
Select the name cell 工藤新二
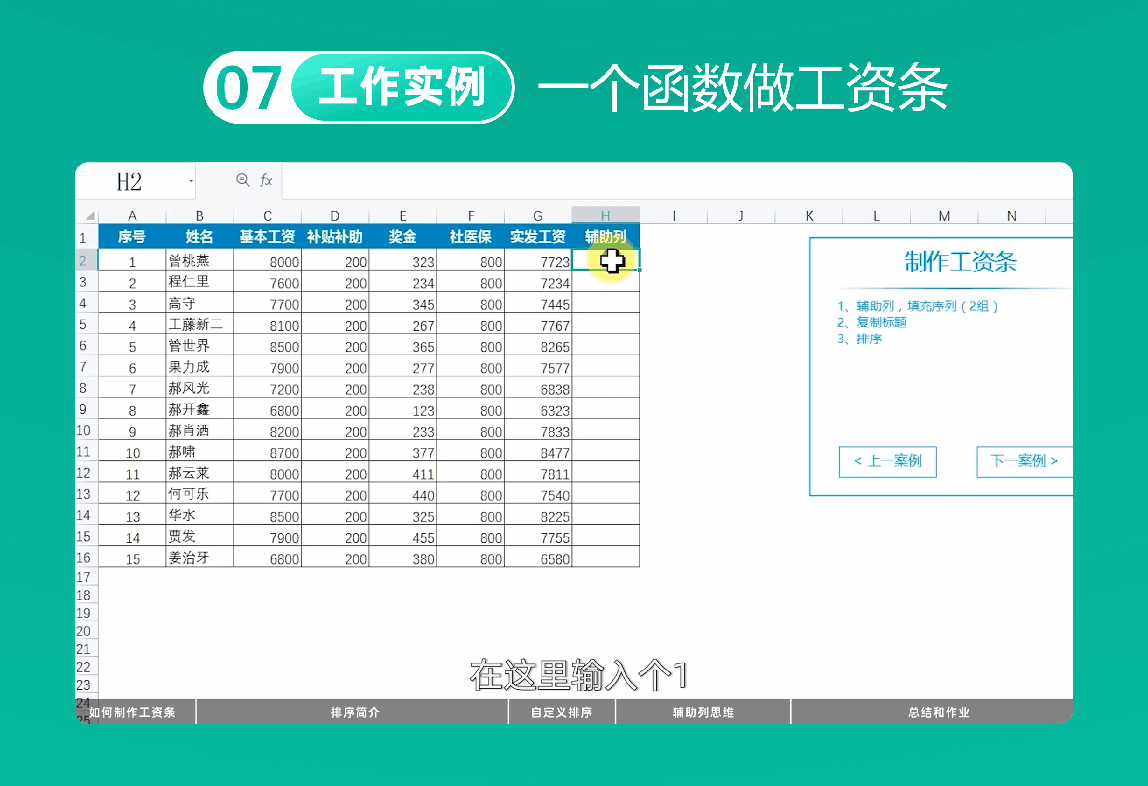tap(199, 324)
